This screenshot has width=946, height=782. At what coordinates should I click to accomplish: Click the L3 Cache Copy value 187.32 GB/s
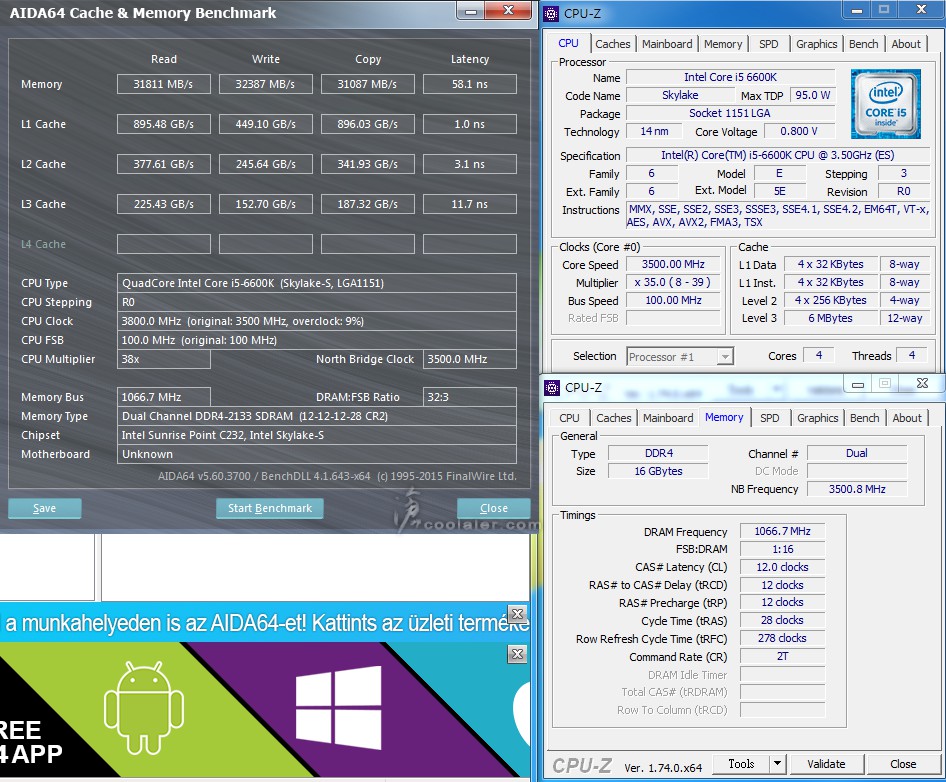pyautogui.click(x=367, y=204)
